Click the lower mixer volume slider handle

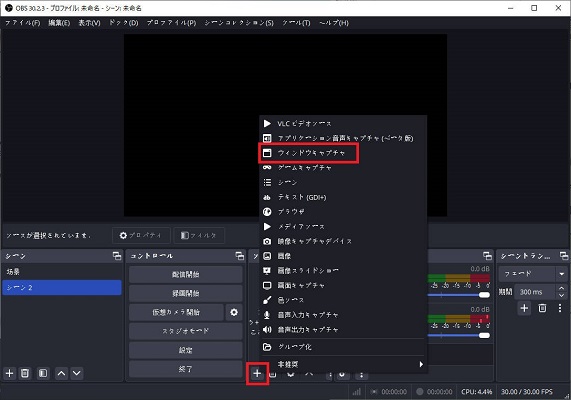click(x=484, y=336)
